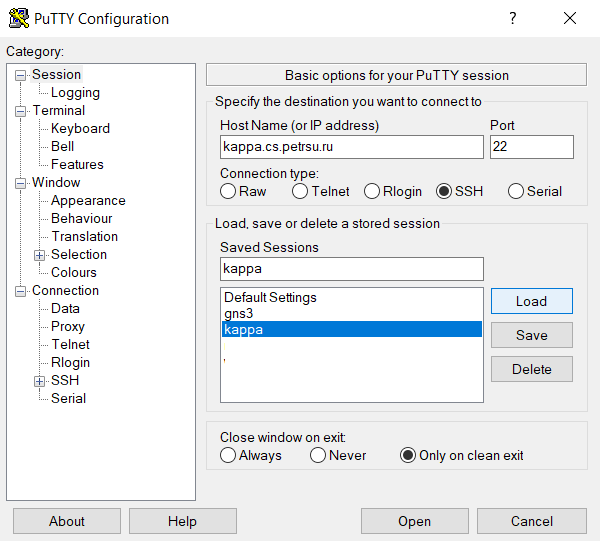
Task: Collapse the Session tree node
Action: pyautogui.click(x=21, y=75)
